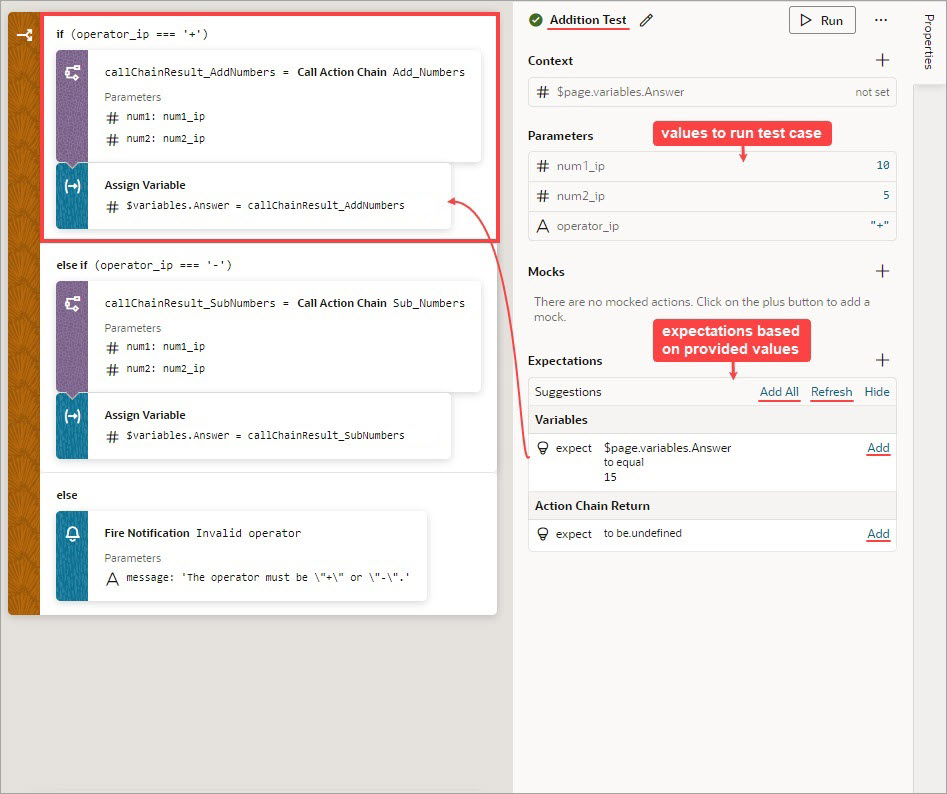Select the if (operator_ip === '+') condition
Image resolution: width=947 pixels, height=794 pixels.
click(x=132, y=34)
